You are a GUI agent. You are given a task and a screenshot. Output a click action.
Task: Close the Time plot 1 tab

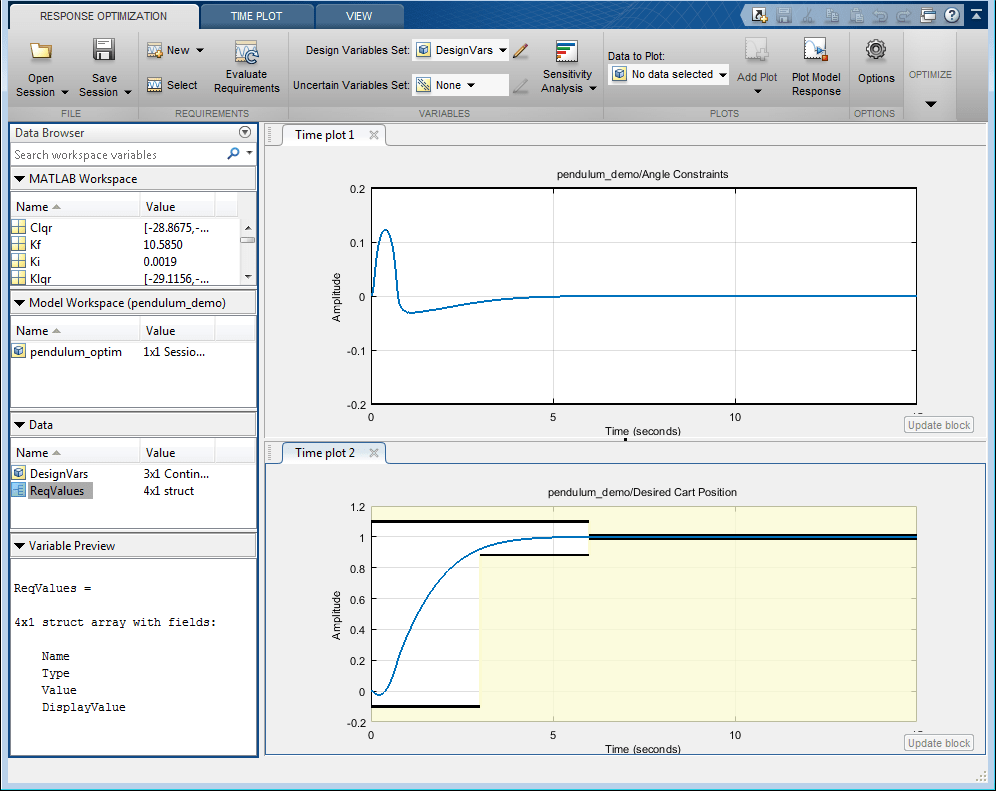374,135
